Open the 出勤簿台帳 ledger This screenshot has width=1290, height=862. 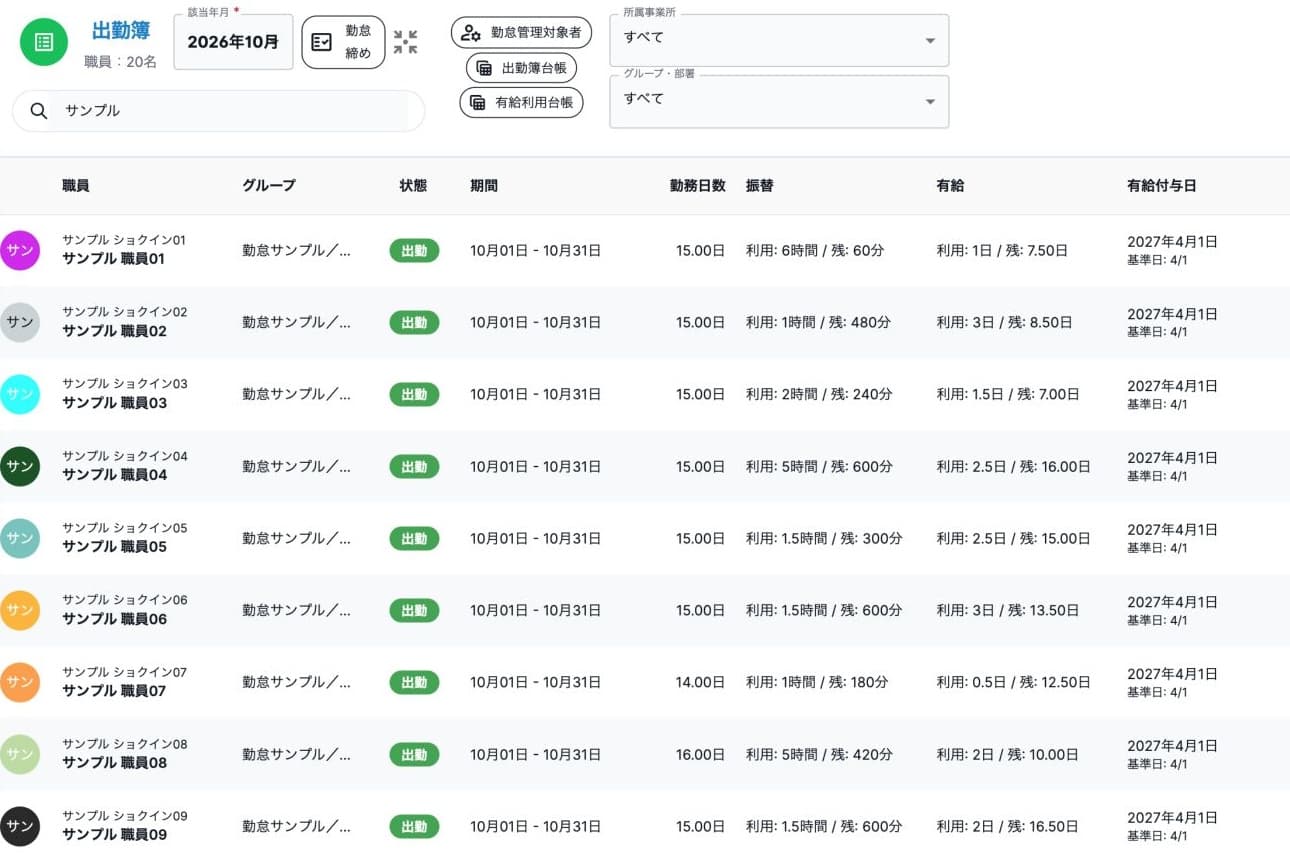(521, 68)
